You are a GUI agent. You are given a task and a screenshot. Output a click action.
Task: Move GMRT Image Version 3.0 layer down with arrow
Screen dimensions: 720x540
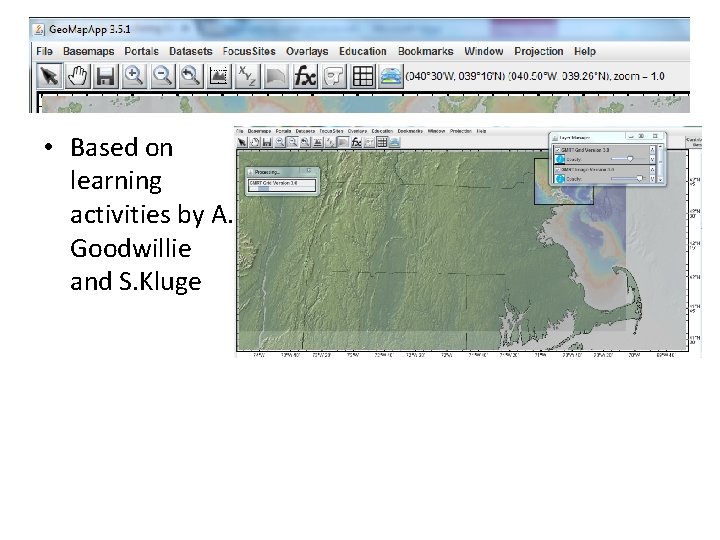tap(652, 179)
